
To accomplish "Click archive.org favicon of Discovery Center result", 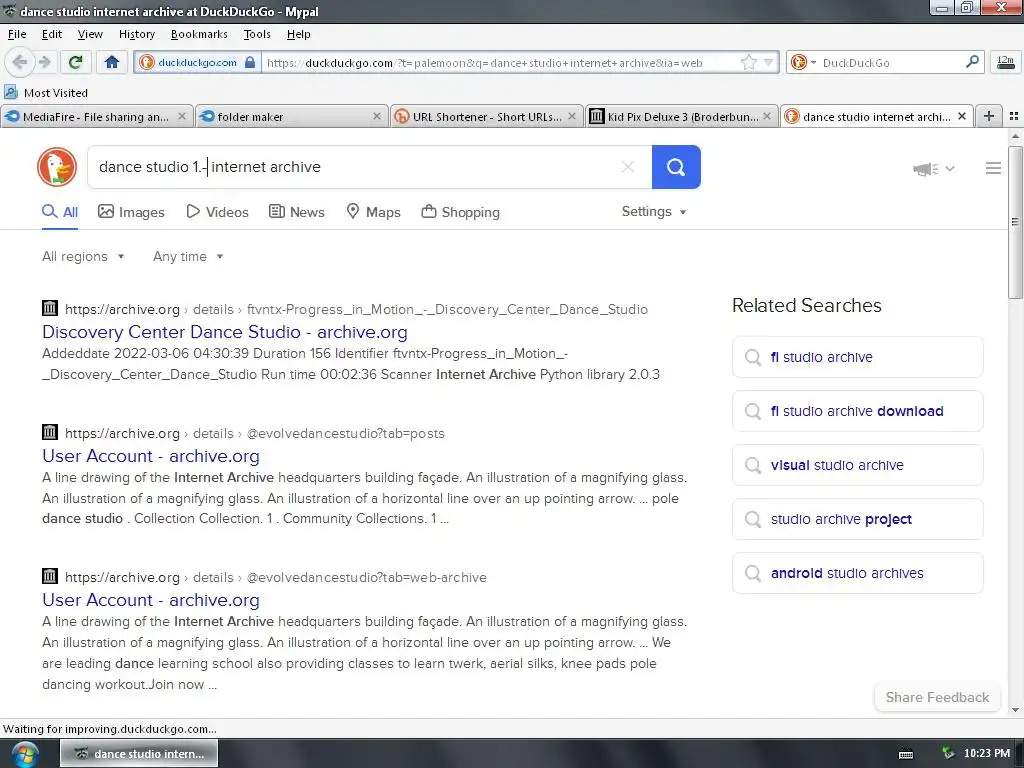I will 50,308.
